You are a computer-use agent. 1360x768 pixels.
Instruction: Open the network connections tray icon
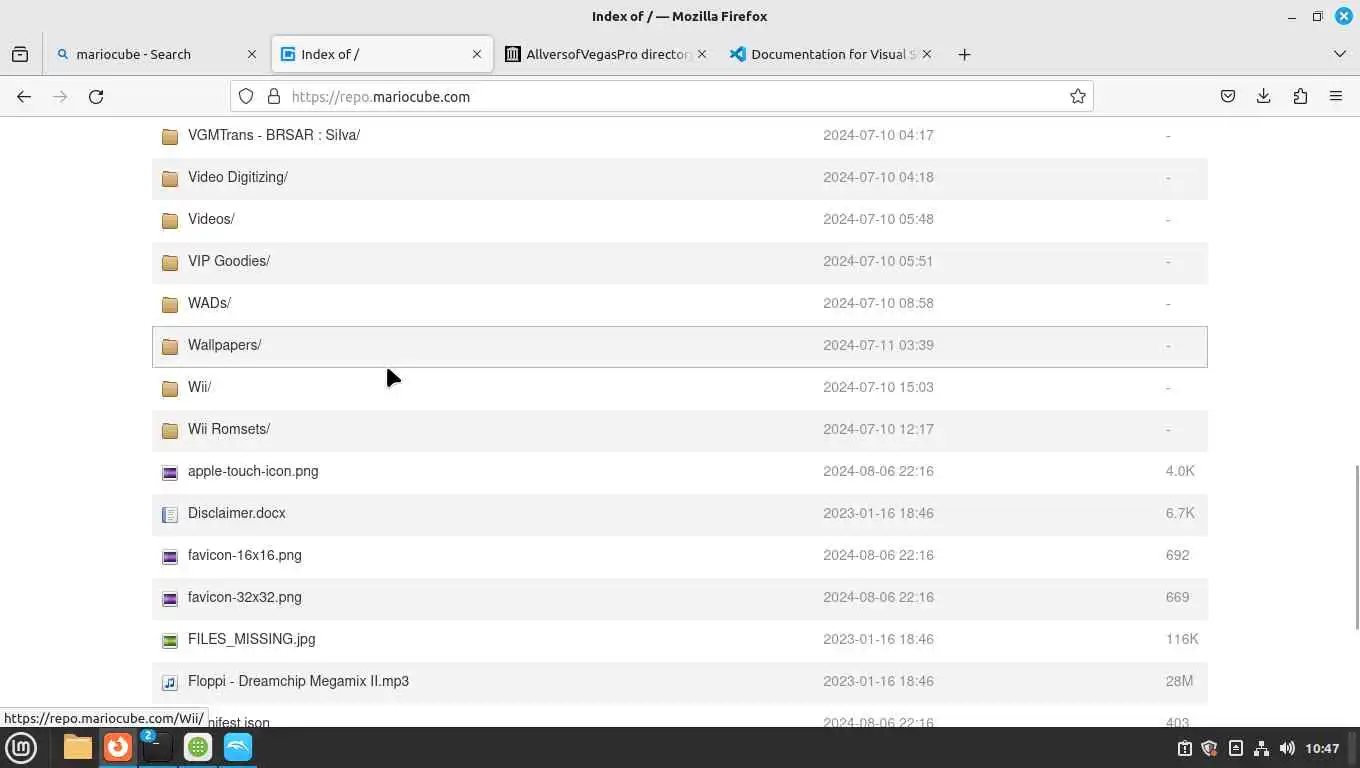pyautogui.click(x=1261, y=748)
